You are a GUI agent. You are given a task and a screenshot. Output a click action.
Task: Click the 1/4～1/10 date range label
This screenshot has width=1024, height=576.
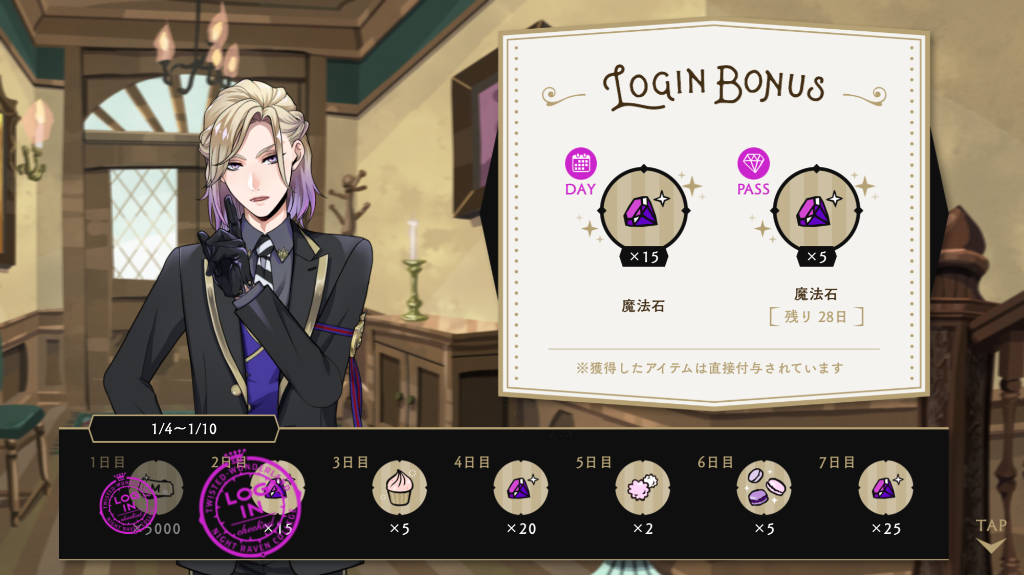pyautogui.click(x=184, y=429)
